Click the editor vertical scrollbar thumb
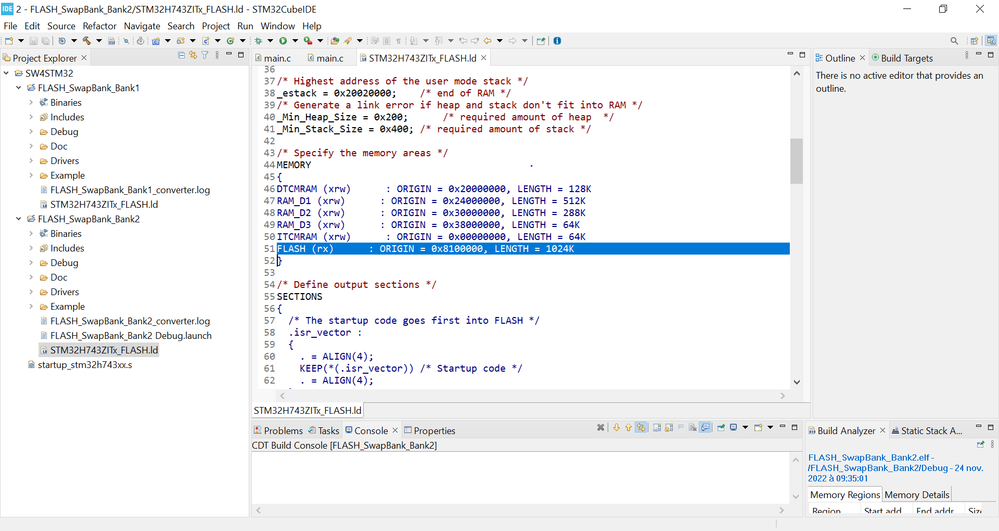This screenshot has width=999, height=531. pyautogui.click(x=796, y=161)
